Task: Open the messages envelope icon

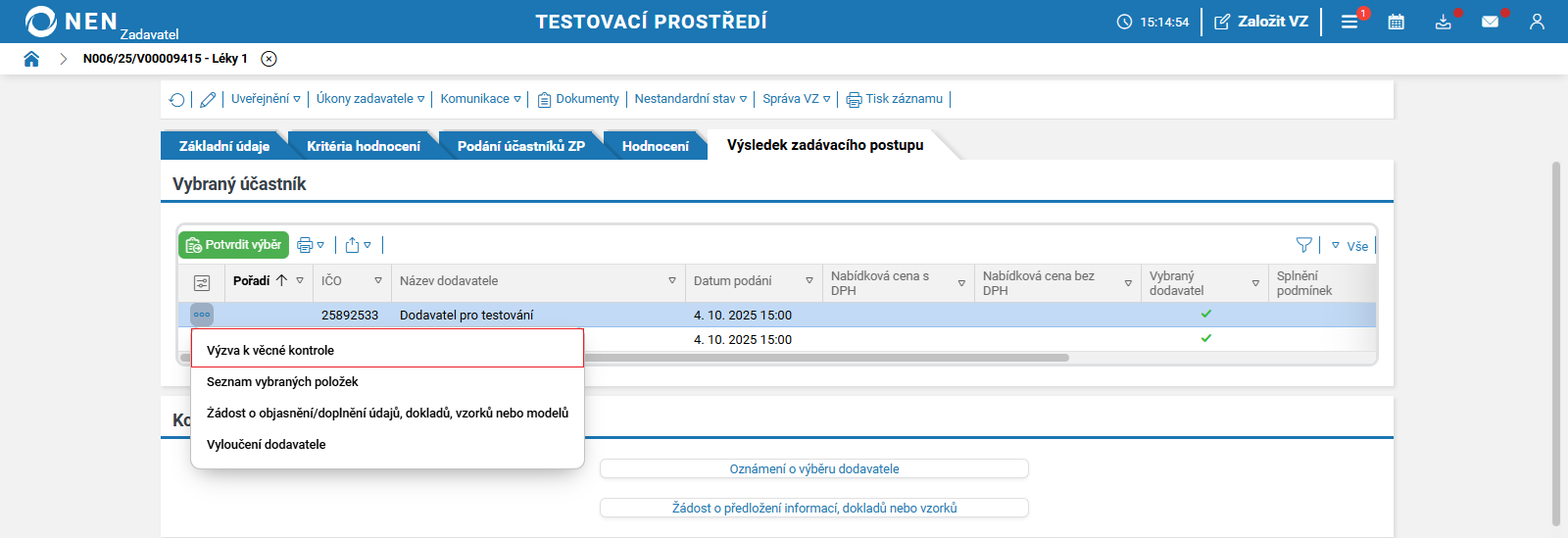Action: pos(1490,22)
